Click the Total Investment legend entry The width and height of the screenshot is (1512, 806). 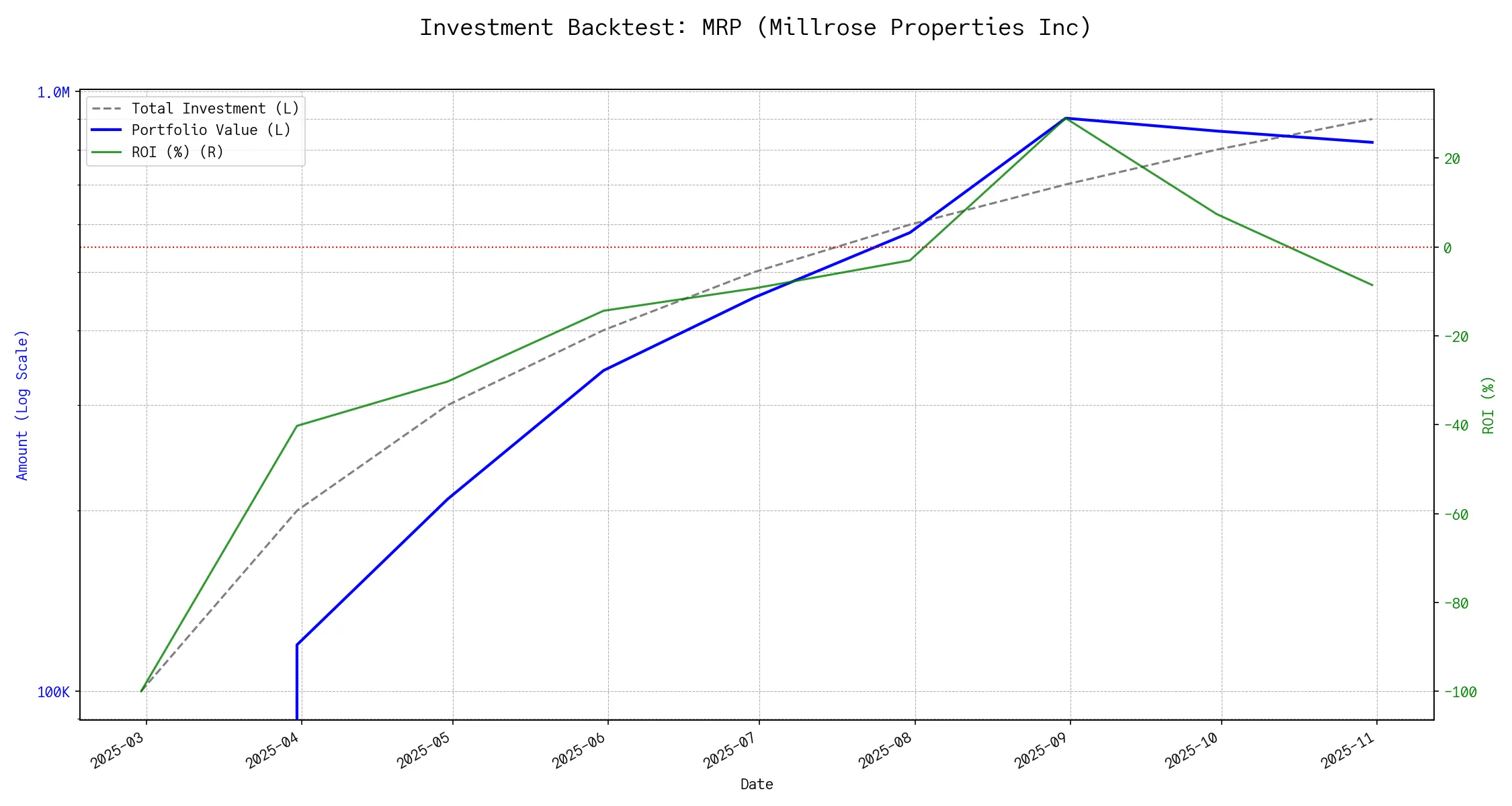215,109
